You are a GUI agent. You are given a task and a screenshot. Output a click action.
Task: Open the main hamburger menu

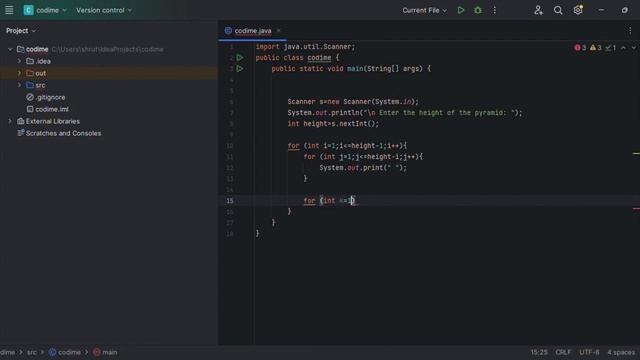(x=9, y=10)
